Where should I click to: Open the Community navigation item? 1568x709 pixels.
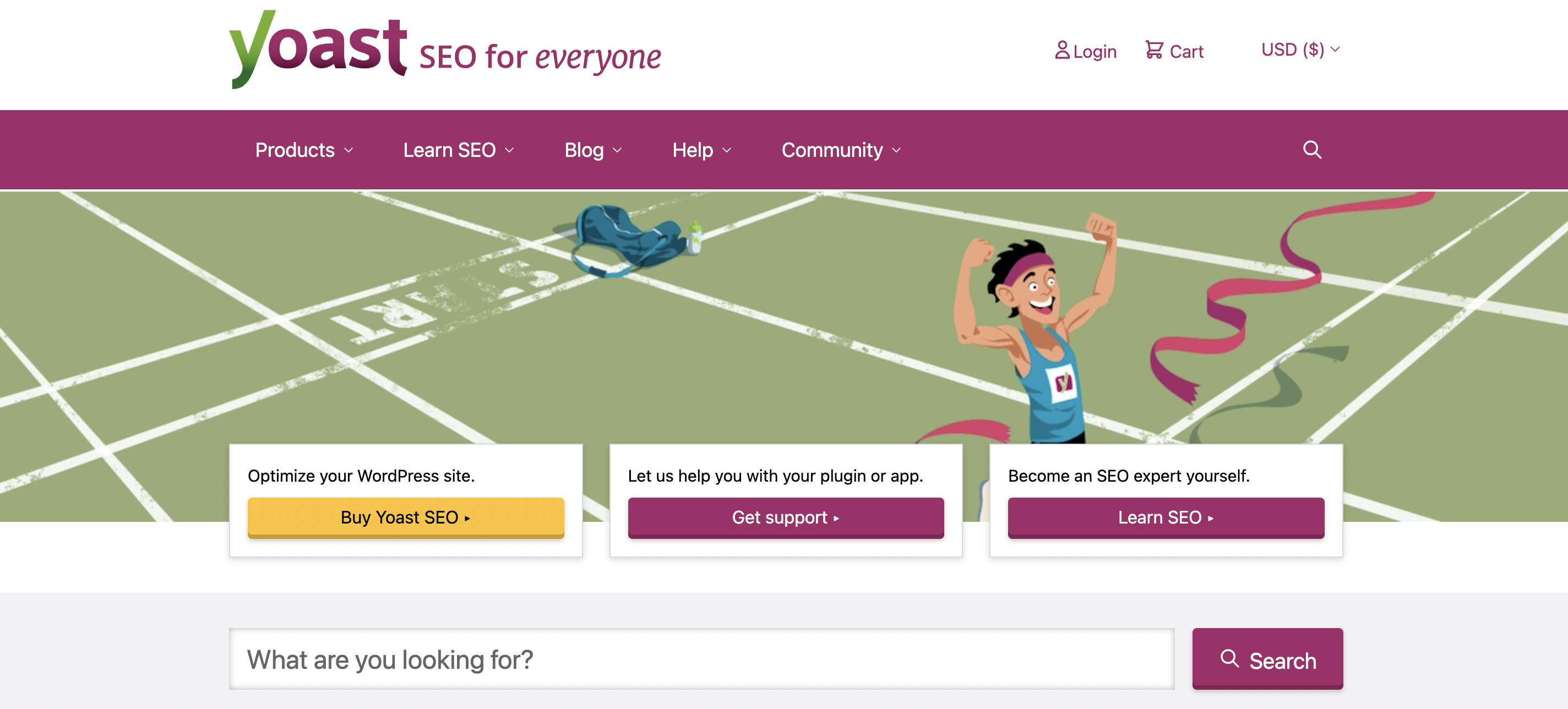(x=832, y=150)
